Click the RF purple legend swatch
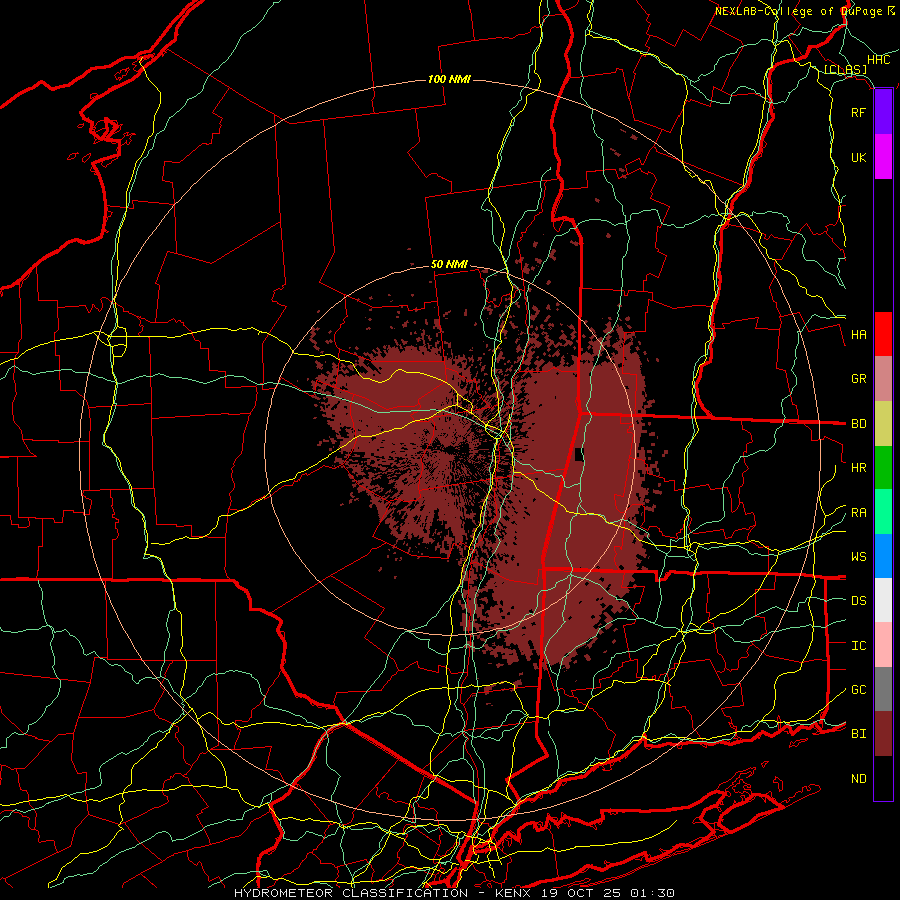Viewport: 900px width, 900px height. tap(883, 112)
